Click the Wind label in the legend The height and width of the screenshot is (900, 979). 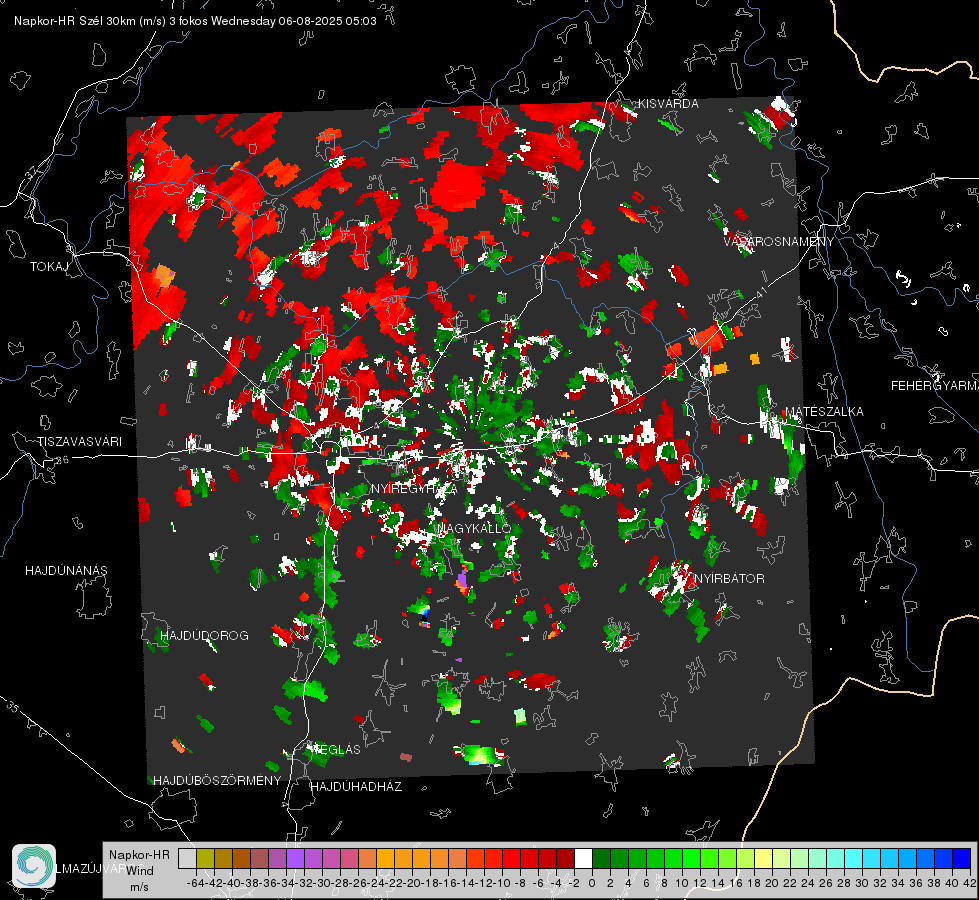[140, 871]
